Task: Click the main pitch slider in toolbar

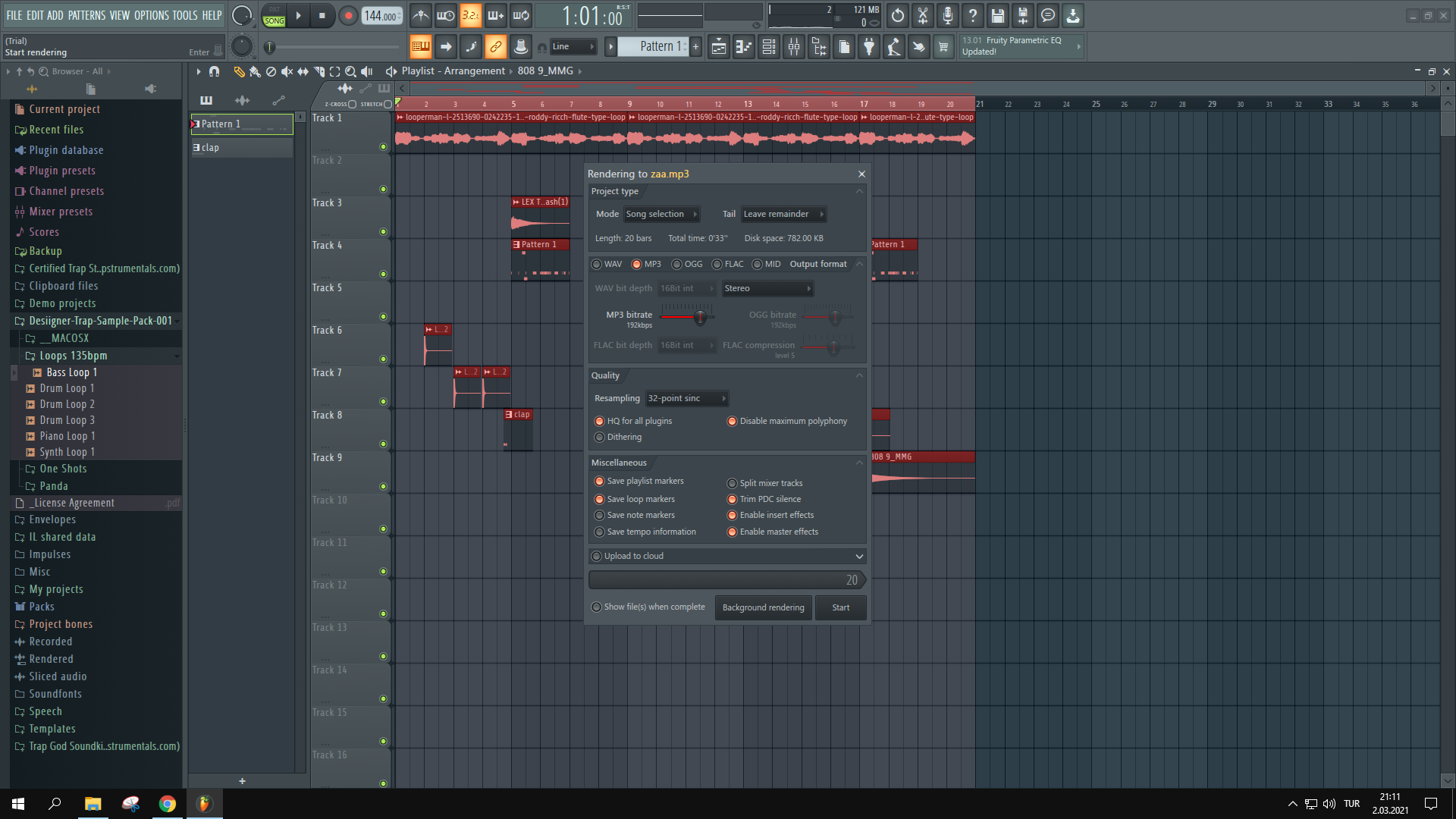Action: [x=241, y=47]
